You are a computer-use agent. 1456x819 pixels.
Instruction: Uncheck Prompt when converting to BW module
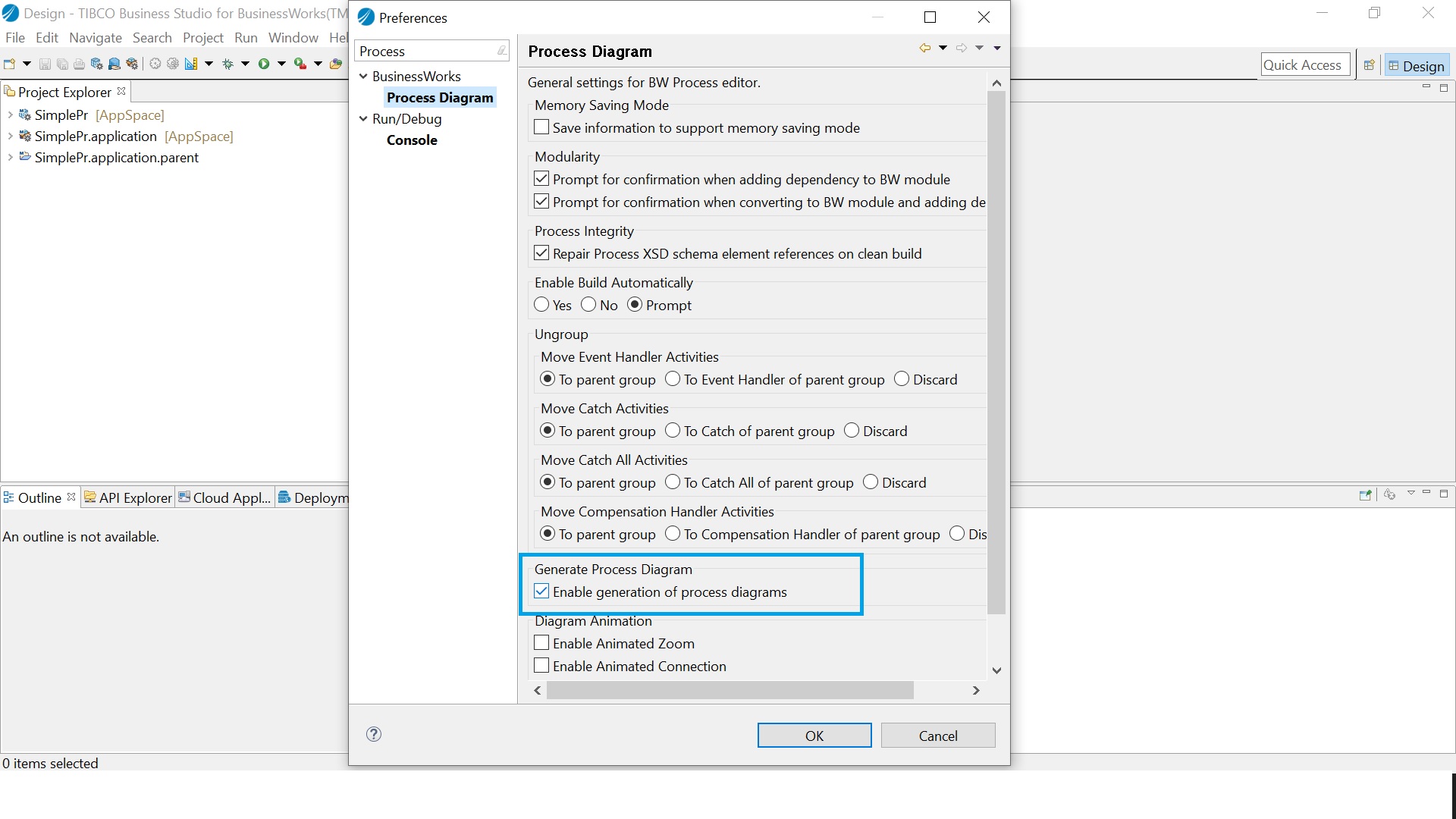(x=541, y=202)
